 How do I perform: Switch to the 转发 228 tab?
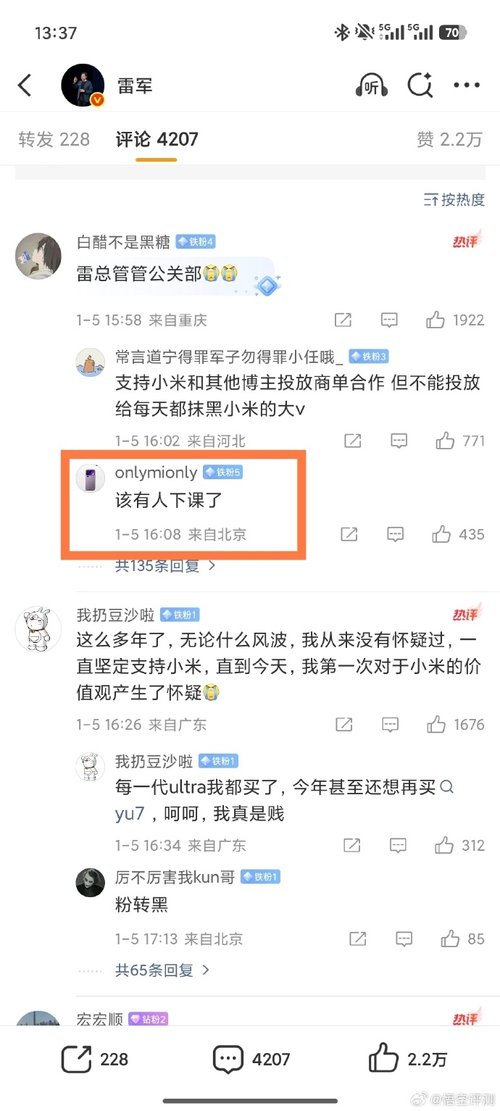coord(54,139)
